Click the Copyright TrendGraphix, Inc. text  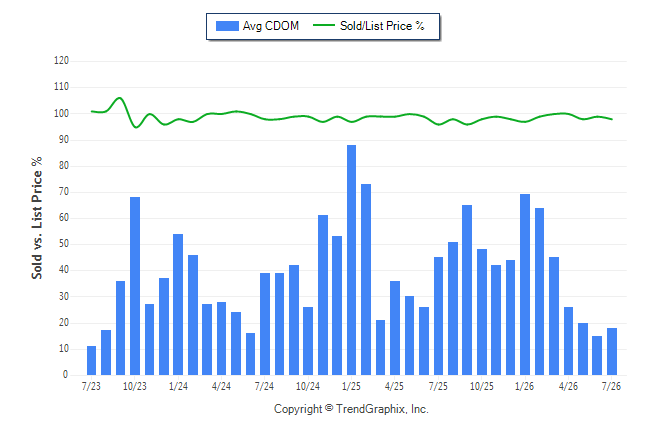point(351,409)
